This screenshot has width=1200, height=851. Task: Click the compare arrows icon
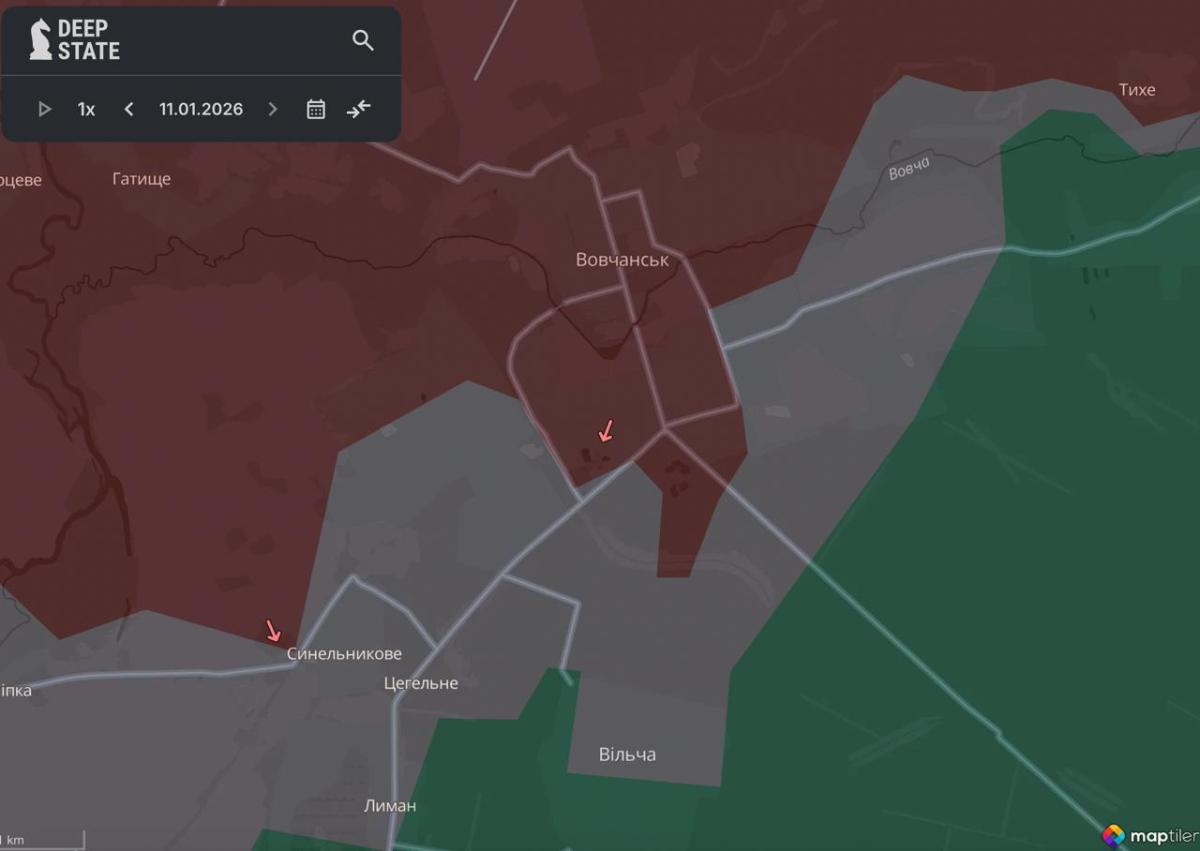click(x=359, y=109)
